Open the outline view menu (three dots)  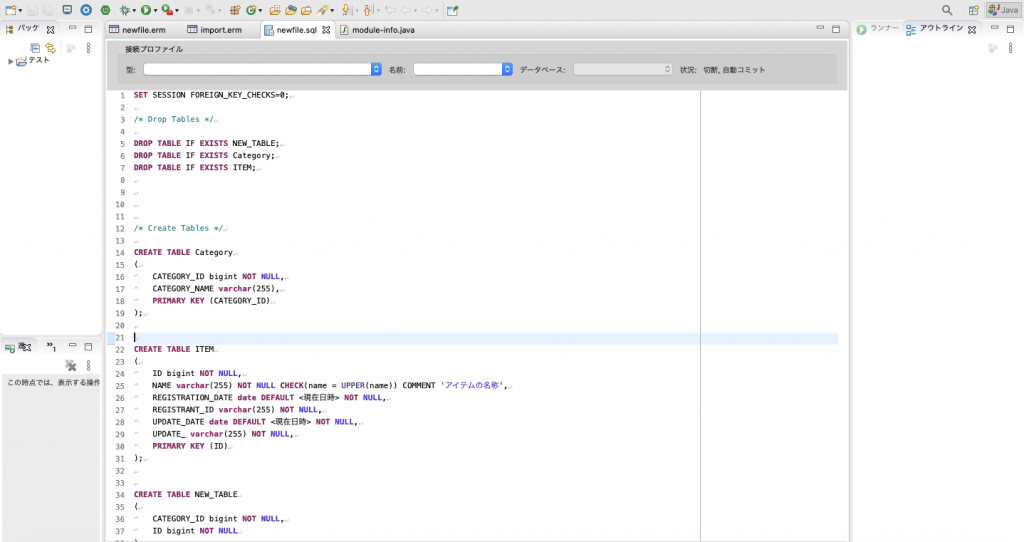pos(1010,47)
